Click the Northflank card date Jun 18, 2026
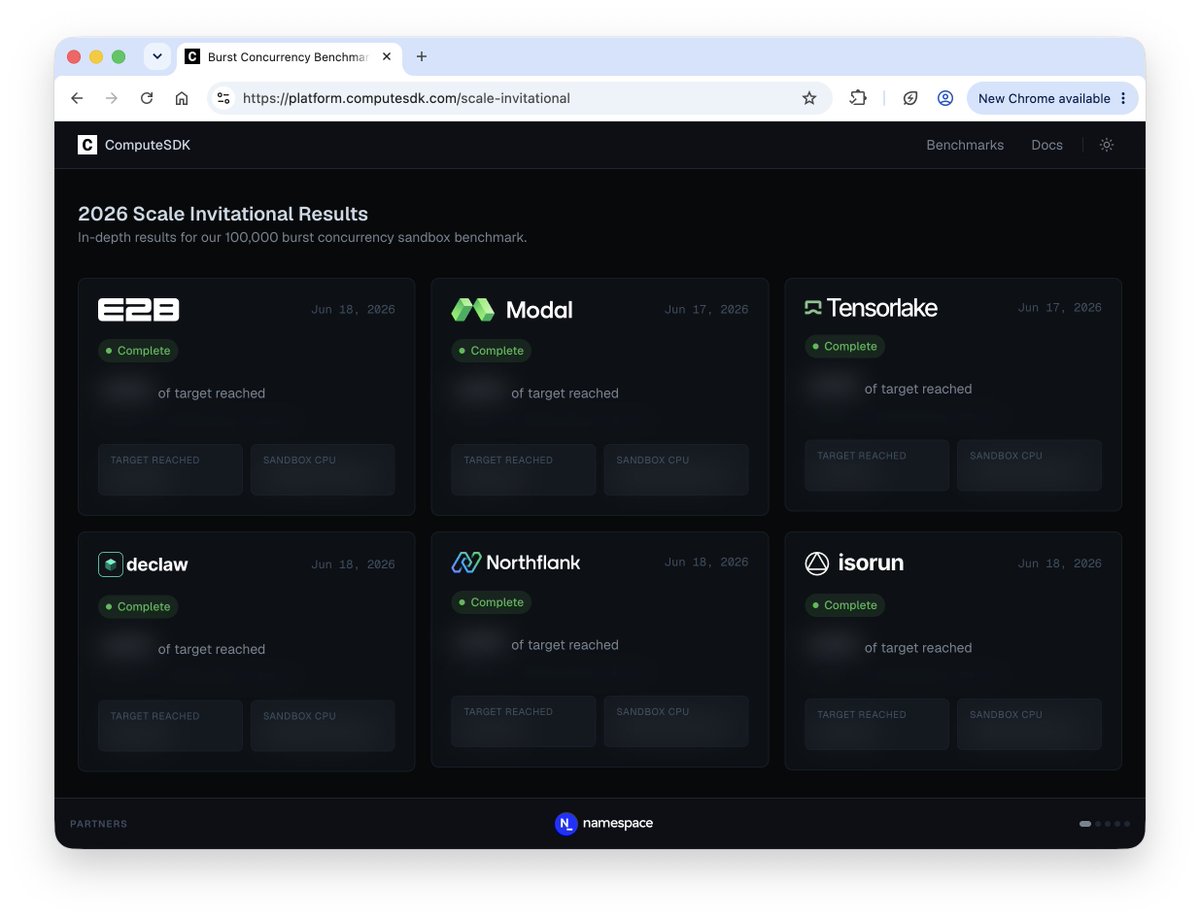Viewport: 1200px width, 921px height. pos(706,563)
